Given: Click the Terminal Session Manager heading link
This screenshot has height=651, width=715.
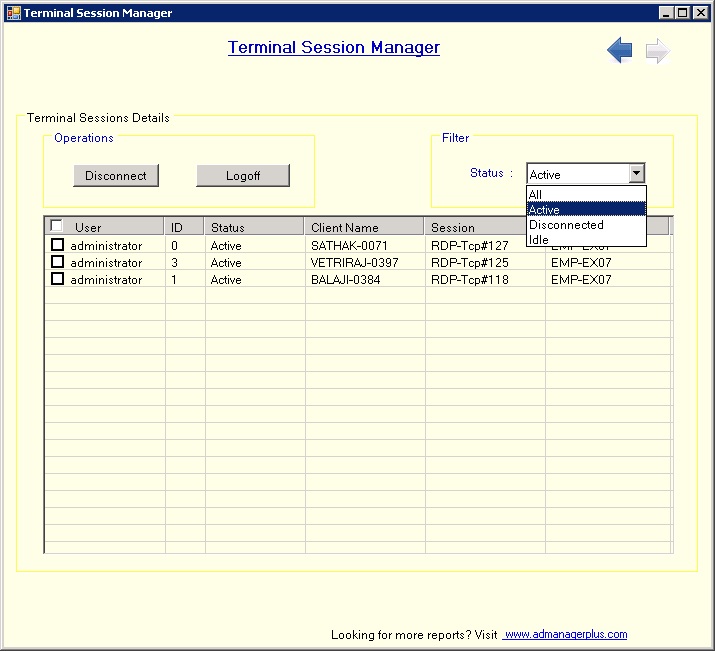Looking at the screenshot, I should pyautogui.click(x=334, y=47).
